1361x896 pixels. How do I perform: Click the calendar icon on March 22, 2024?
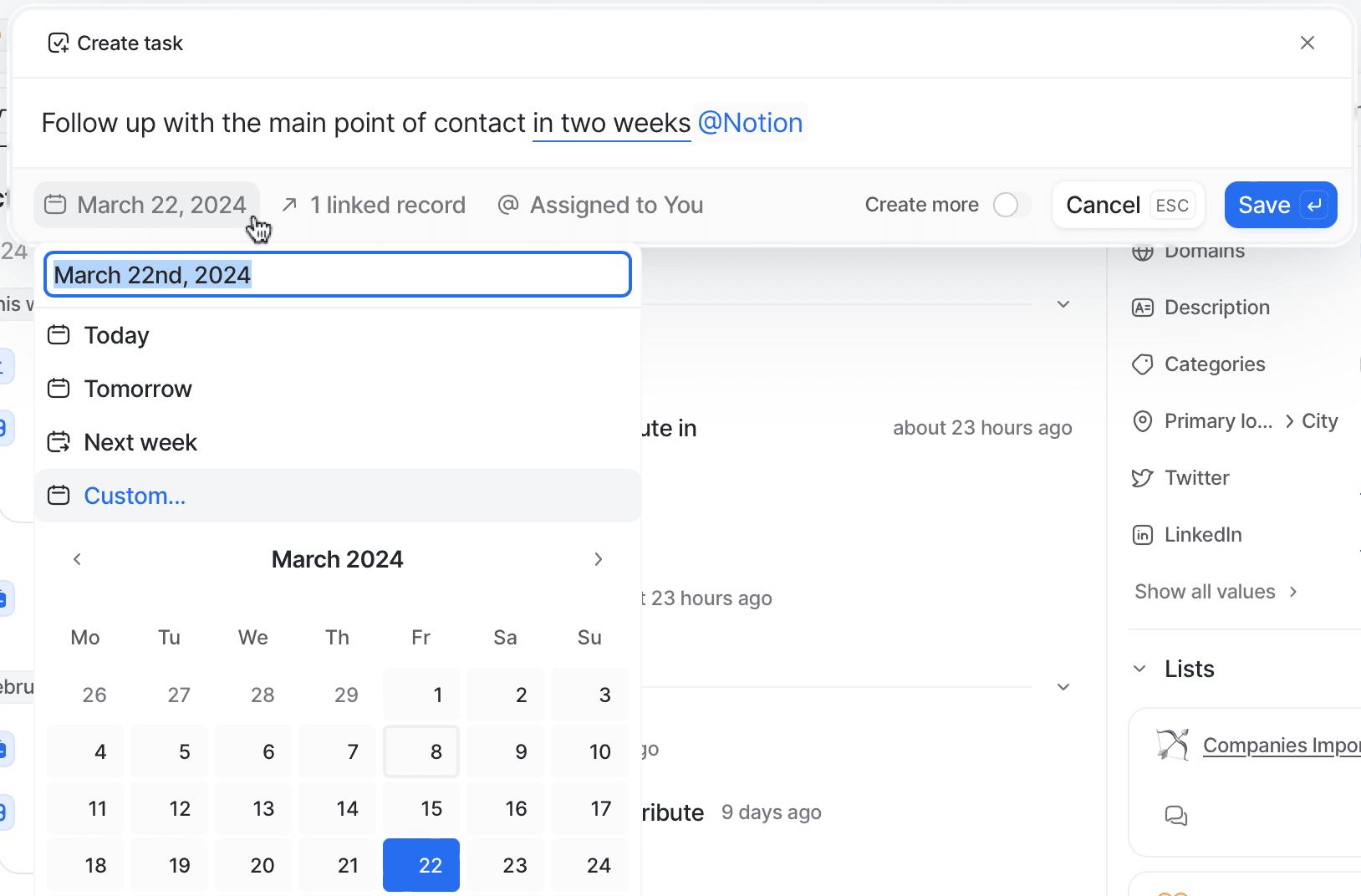(x=54, y=204)
